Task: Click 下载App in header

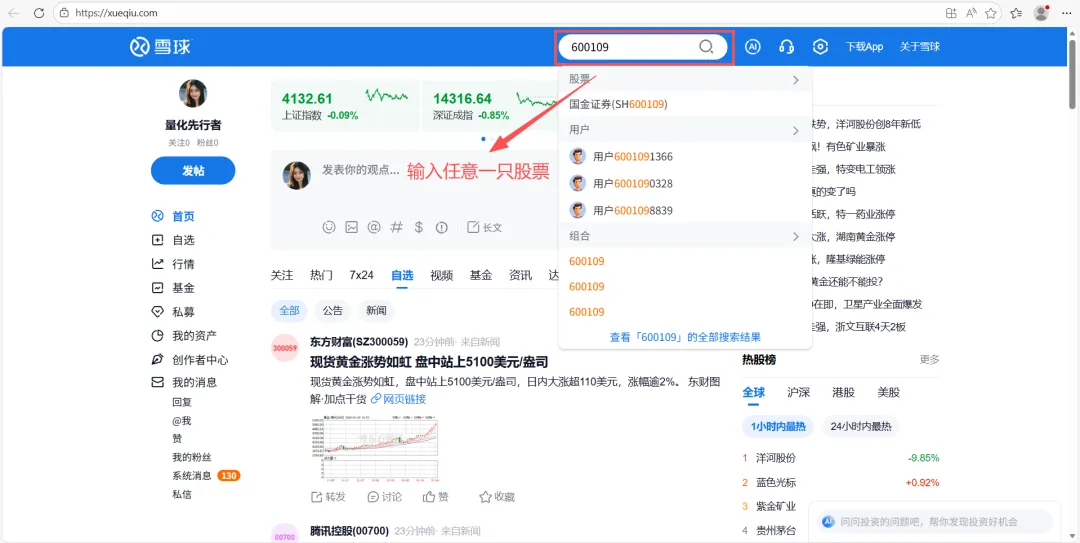Action: click(864, 47)
